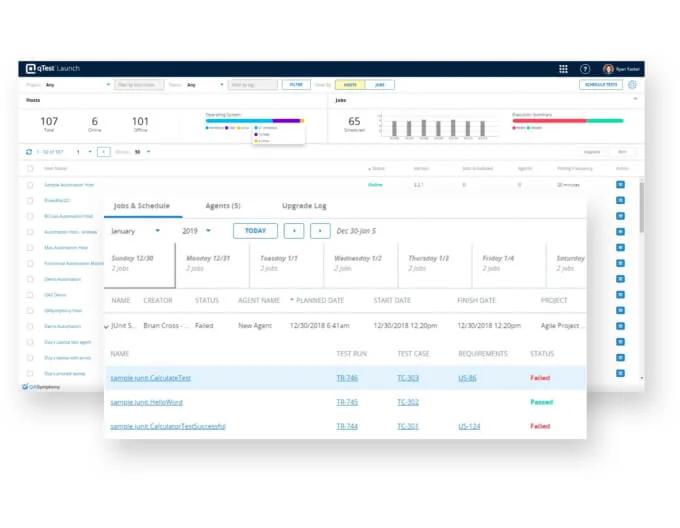
Task: Open the settings gear icon
Action: (x=632, y=85)
